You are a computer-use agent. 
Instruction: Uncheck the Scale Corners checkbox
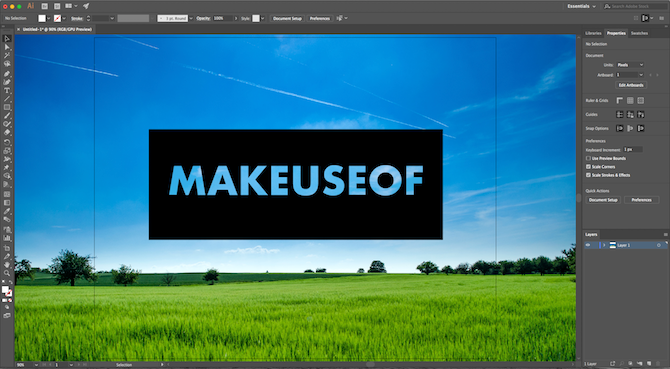coord(588,167)
